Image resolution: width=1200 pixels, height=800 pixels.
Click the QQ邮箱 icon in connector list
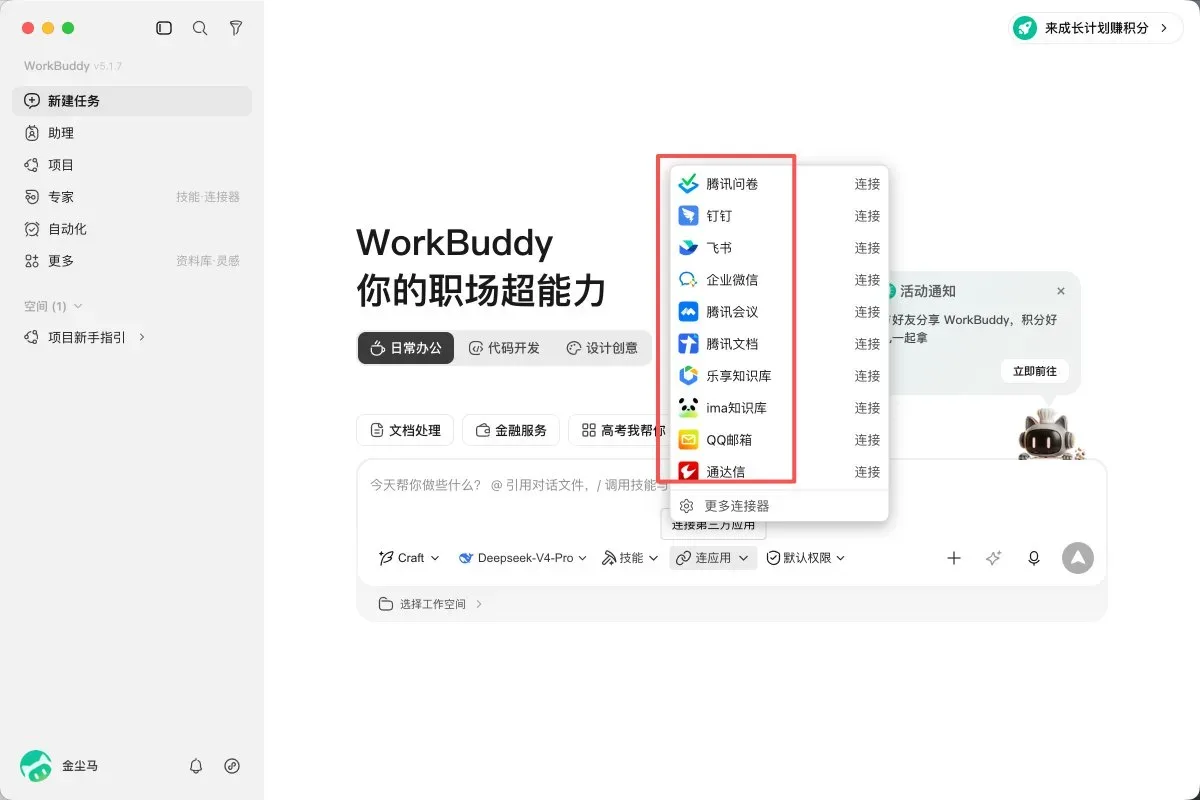(x=688, y=440)
